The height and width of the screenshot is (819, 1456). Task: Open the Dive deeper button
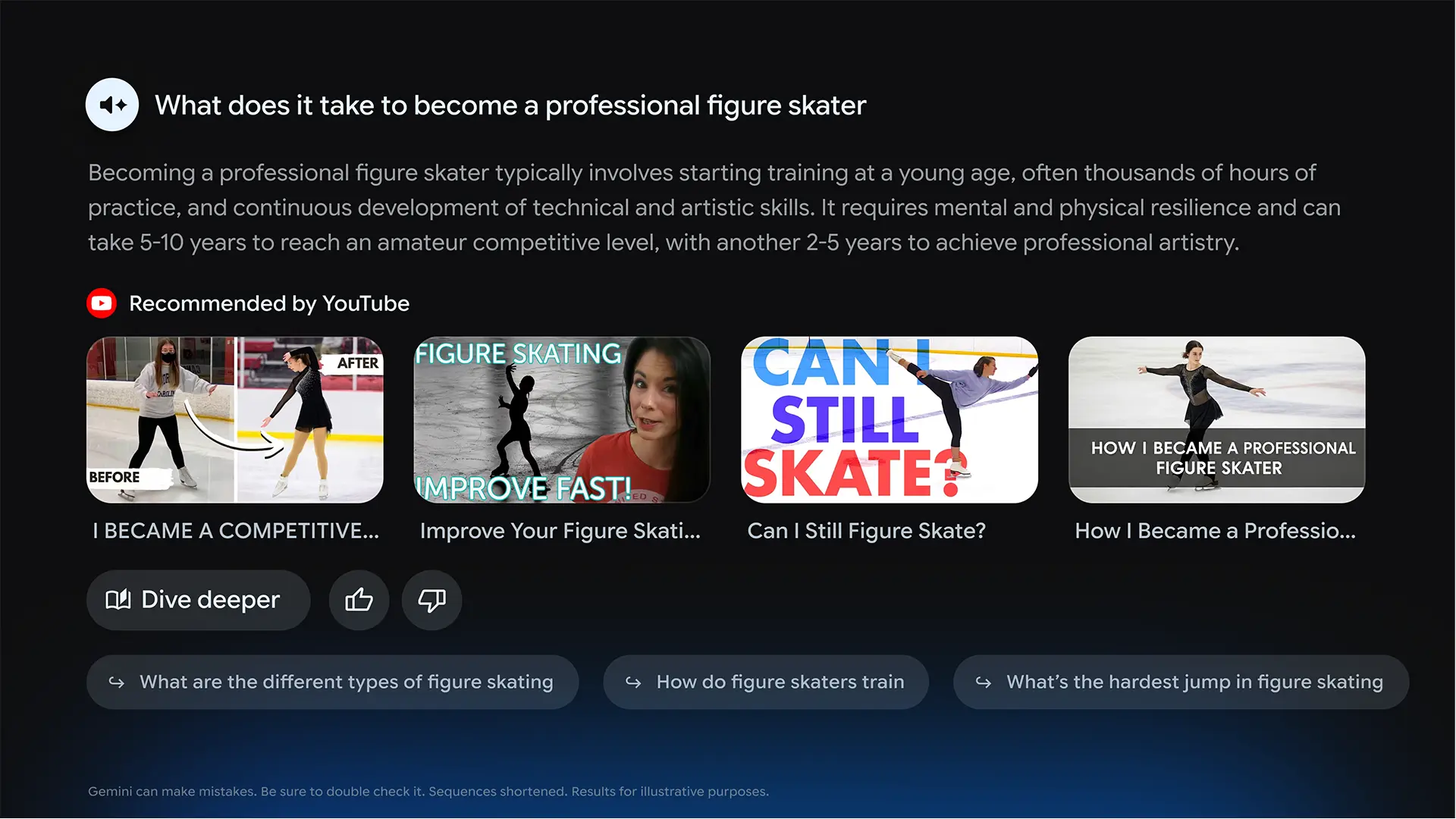(x=199, y=600)
